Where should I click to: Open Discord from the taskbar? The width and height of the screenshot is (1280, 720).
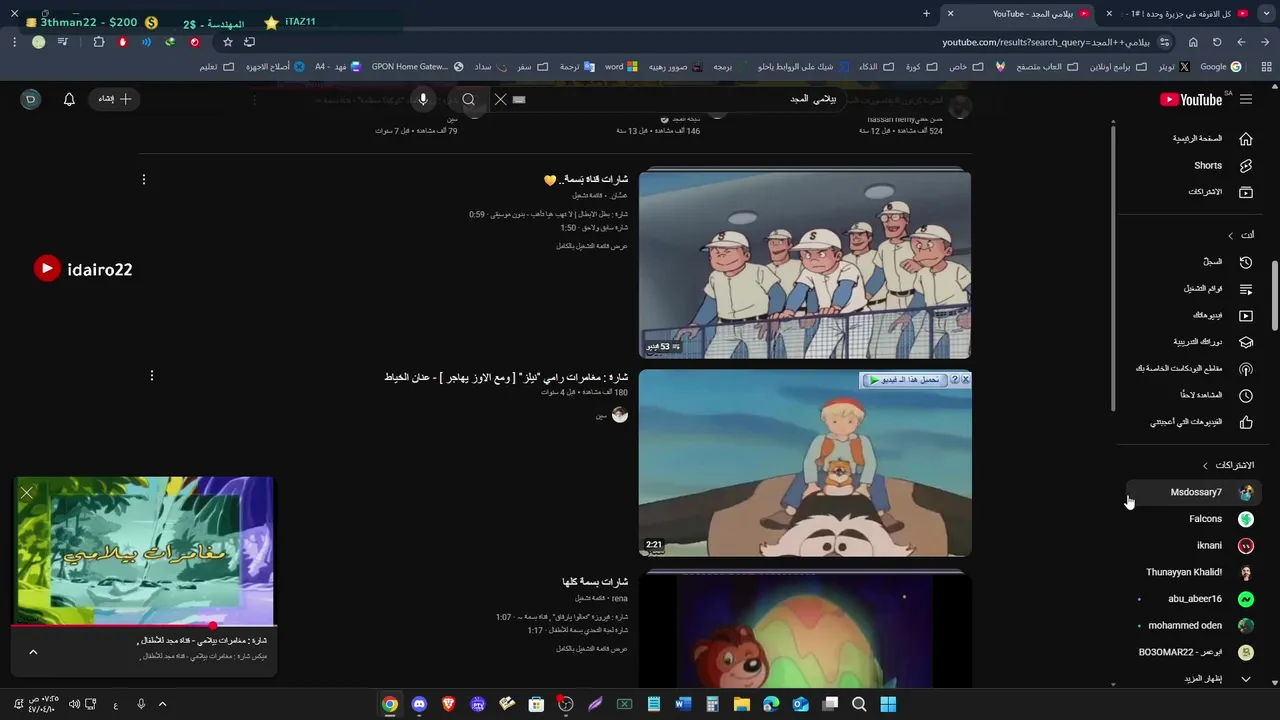[x=419, y=704]
